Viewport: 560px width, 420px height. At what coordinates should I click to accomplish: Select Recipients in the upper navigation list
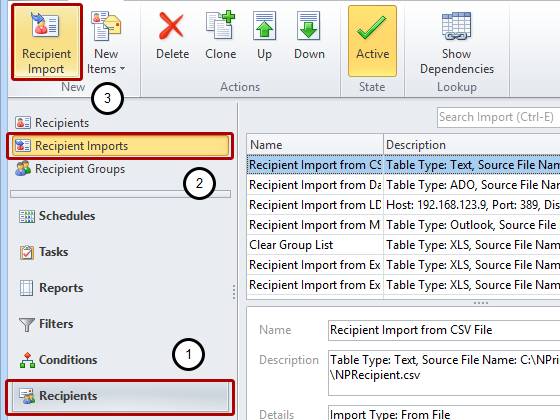pyautogui.click(x=52, y=123)
